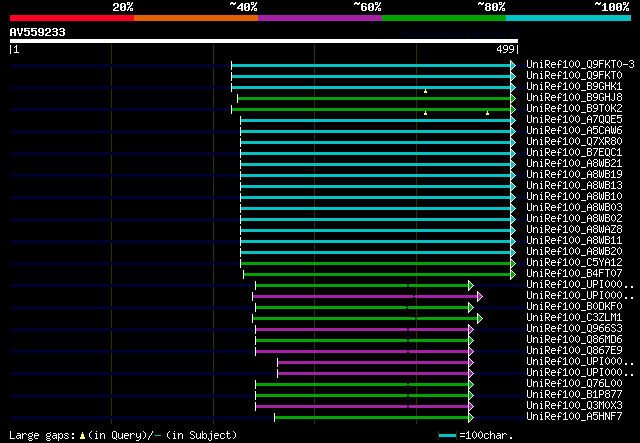
Task: Click the UniRef100_A8WB20 label
Action: [x=574, y=252]
